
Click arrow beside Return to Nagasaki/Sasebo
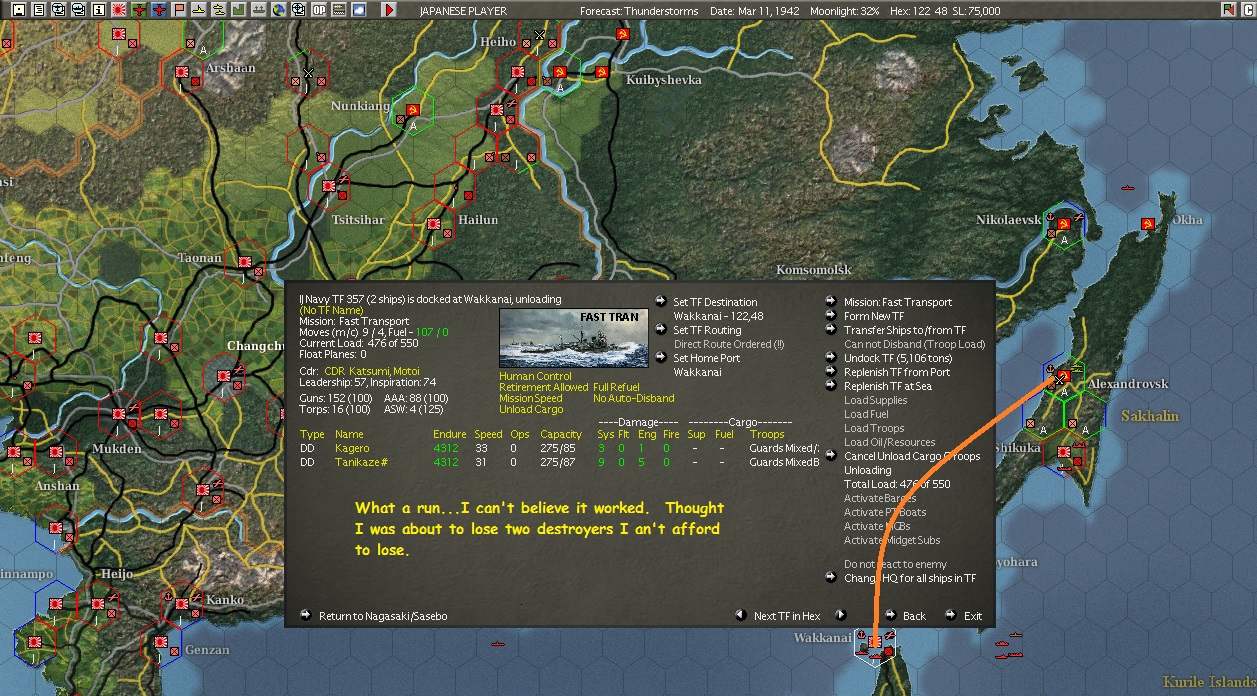[306, 615]
